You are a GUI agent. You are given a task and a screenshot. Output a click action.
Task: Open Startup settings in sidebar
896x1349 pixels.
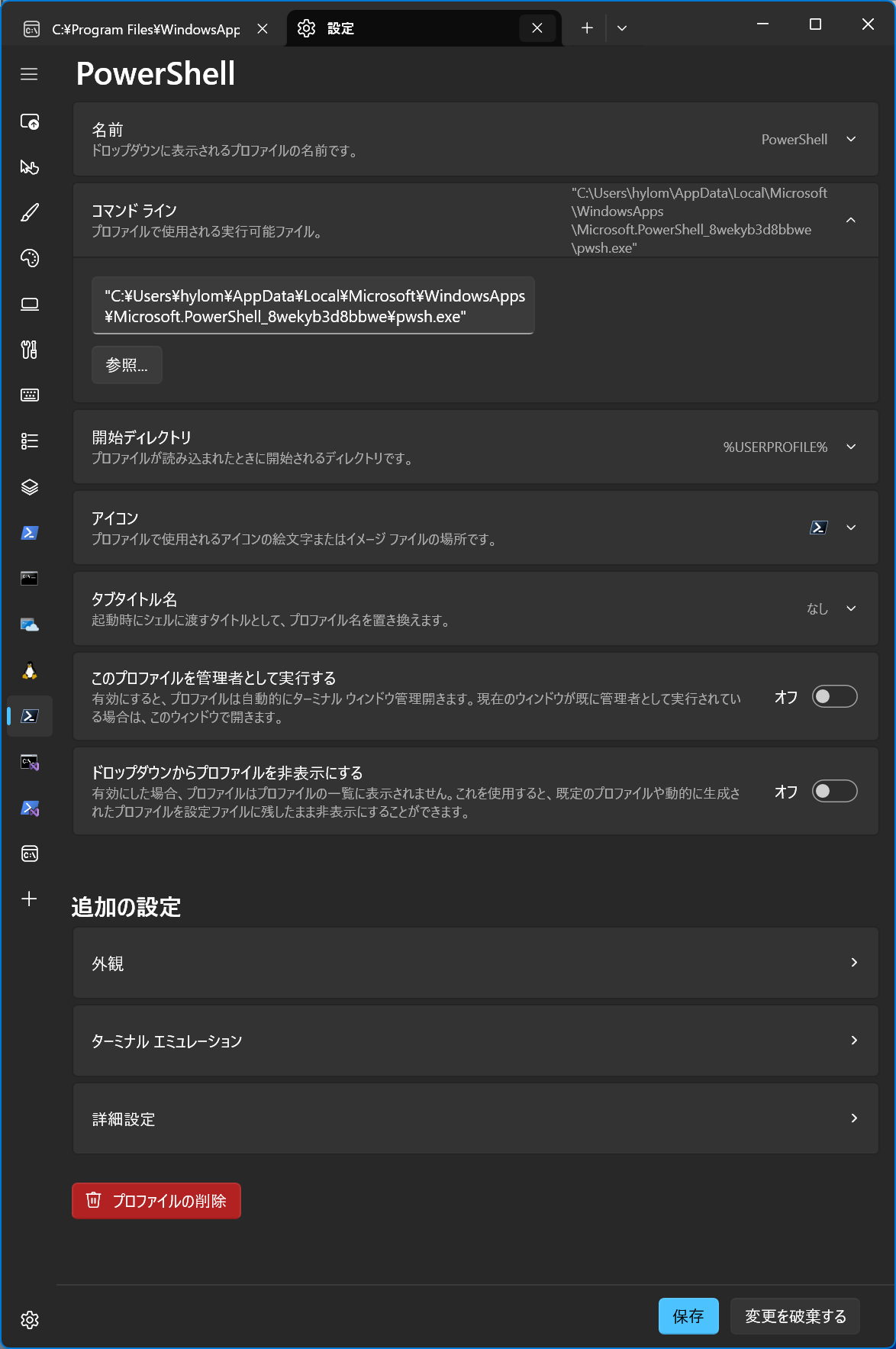29,121
